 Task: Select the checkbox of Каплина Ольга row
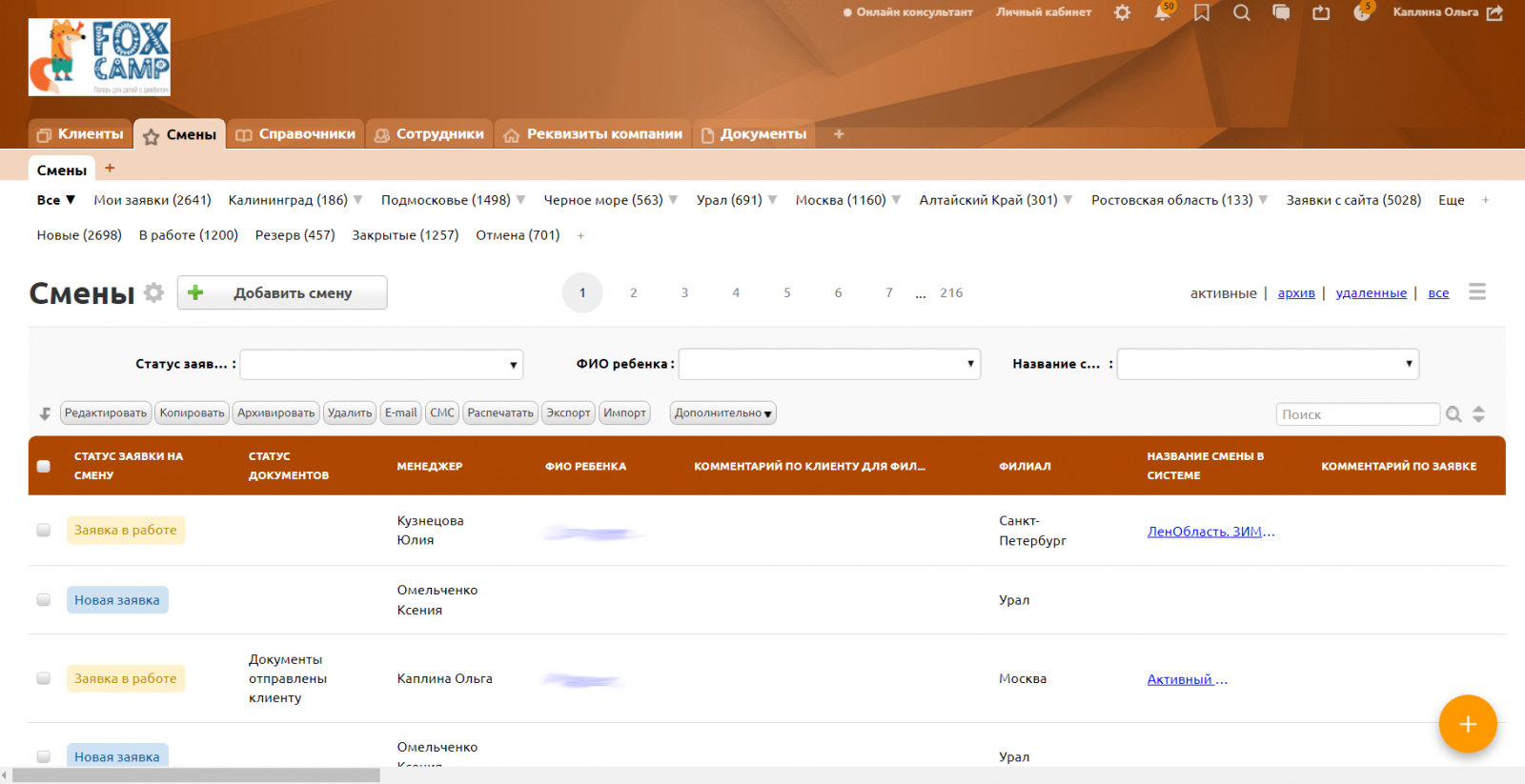tap(44, 678)
